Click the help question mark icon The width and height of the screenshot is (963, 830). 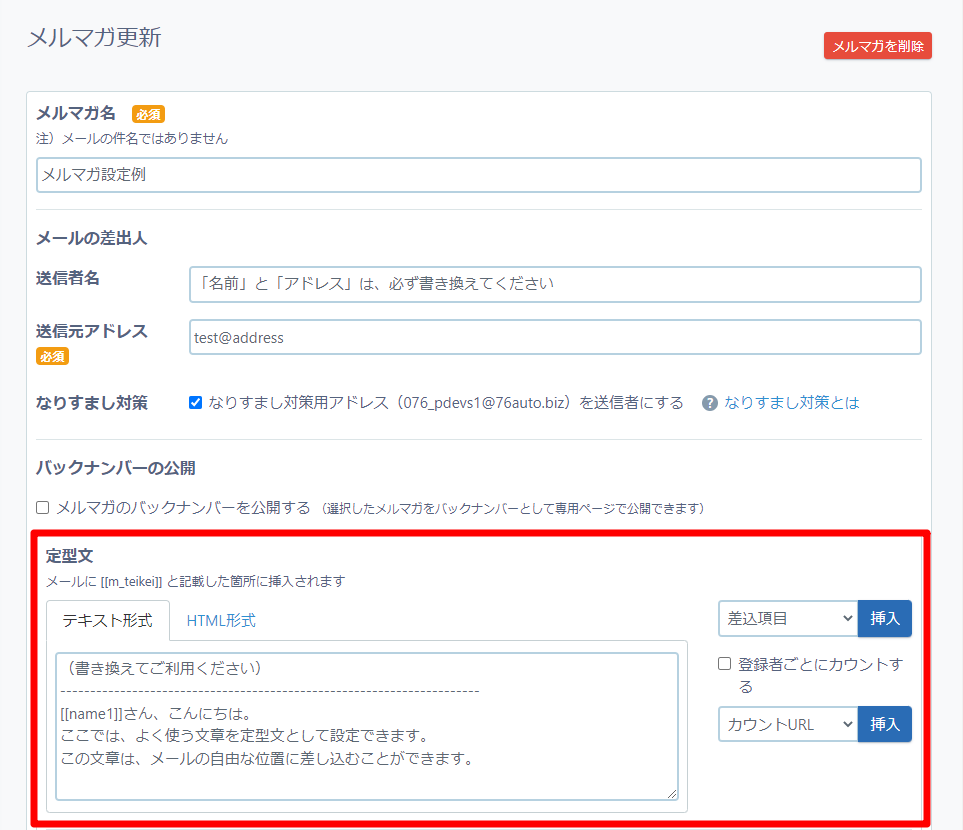point(710,403)
